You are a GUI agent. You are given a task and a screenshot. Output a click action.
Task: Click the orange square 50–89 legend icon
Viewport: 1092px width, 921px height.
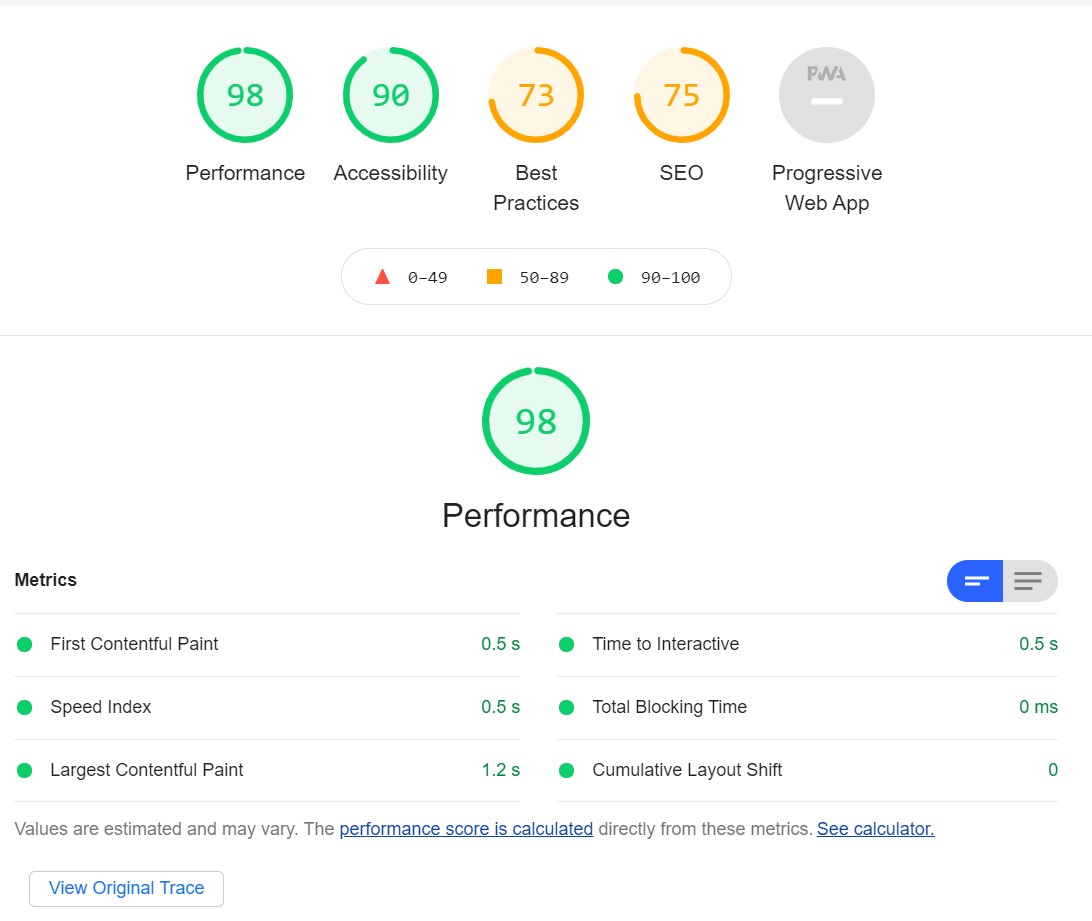(494, 277)
